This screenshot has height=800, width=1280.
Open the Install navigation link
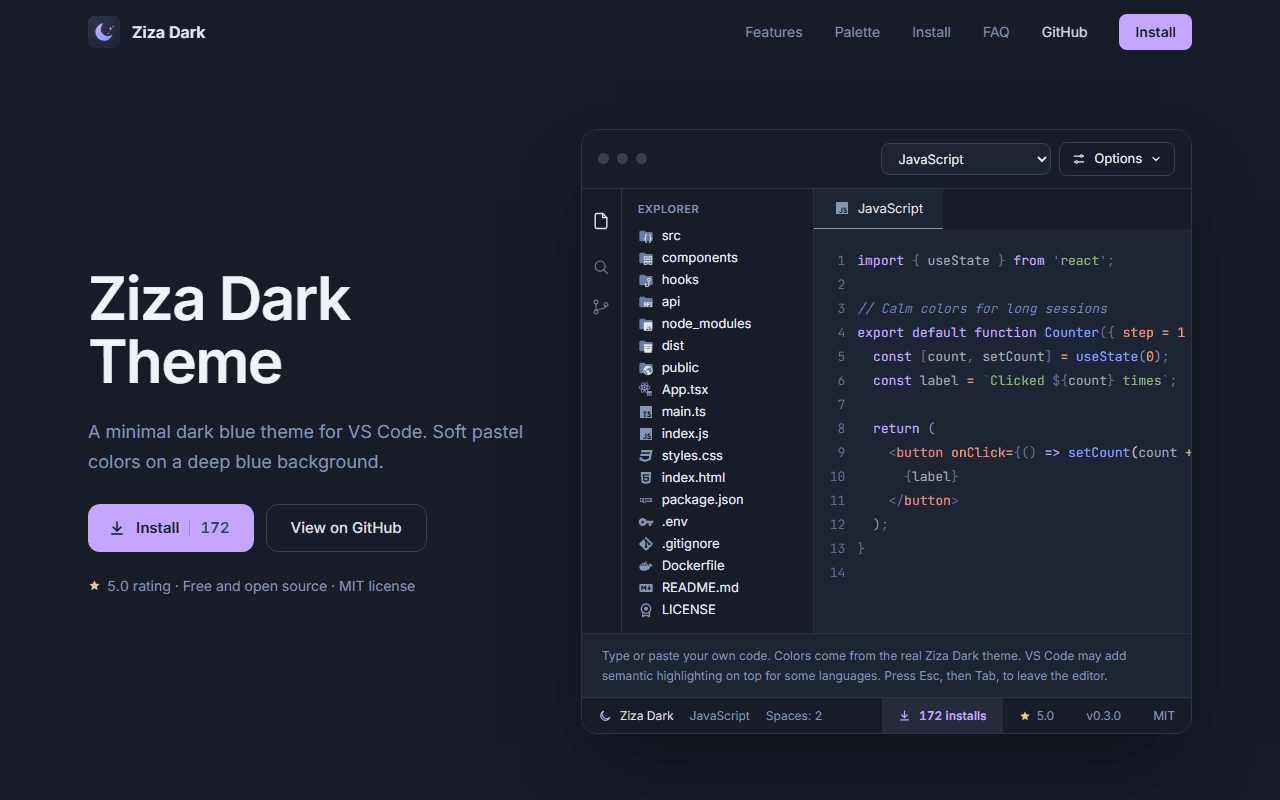pos(931,32)
